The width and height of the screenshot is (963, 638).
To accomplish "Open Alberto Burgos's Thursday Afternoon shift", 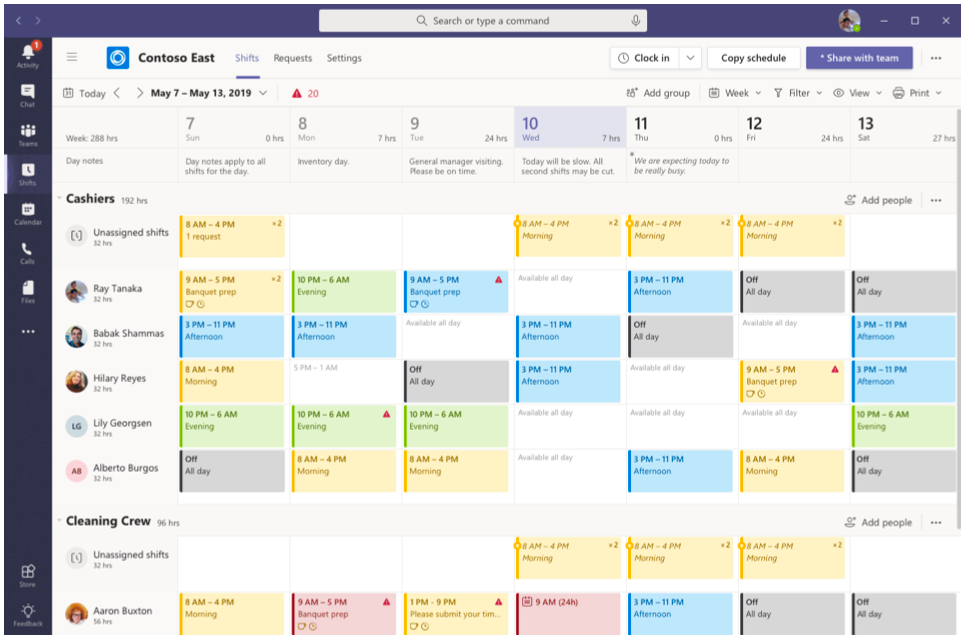I will [x=680, y=471].
